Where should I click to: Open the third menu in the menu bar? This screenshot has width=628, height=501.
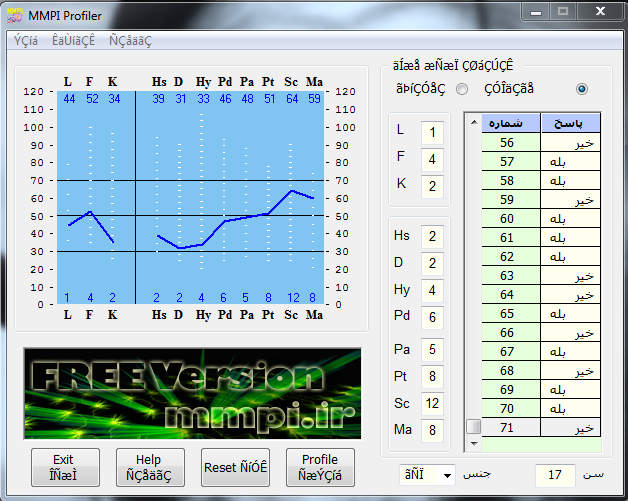click(x=130, y=41)
